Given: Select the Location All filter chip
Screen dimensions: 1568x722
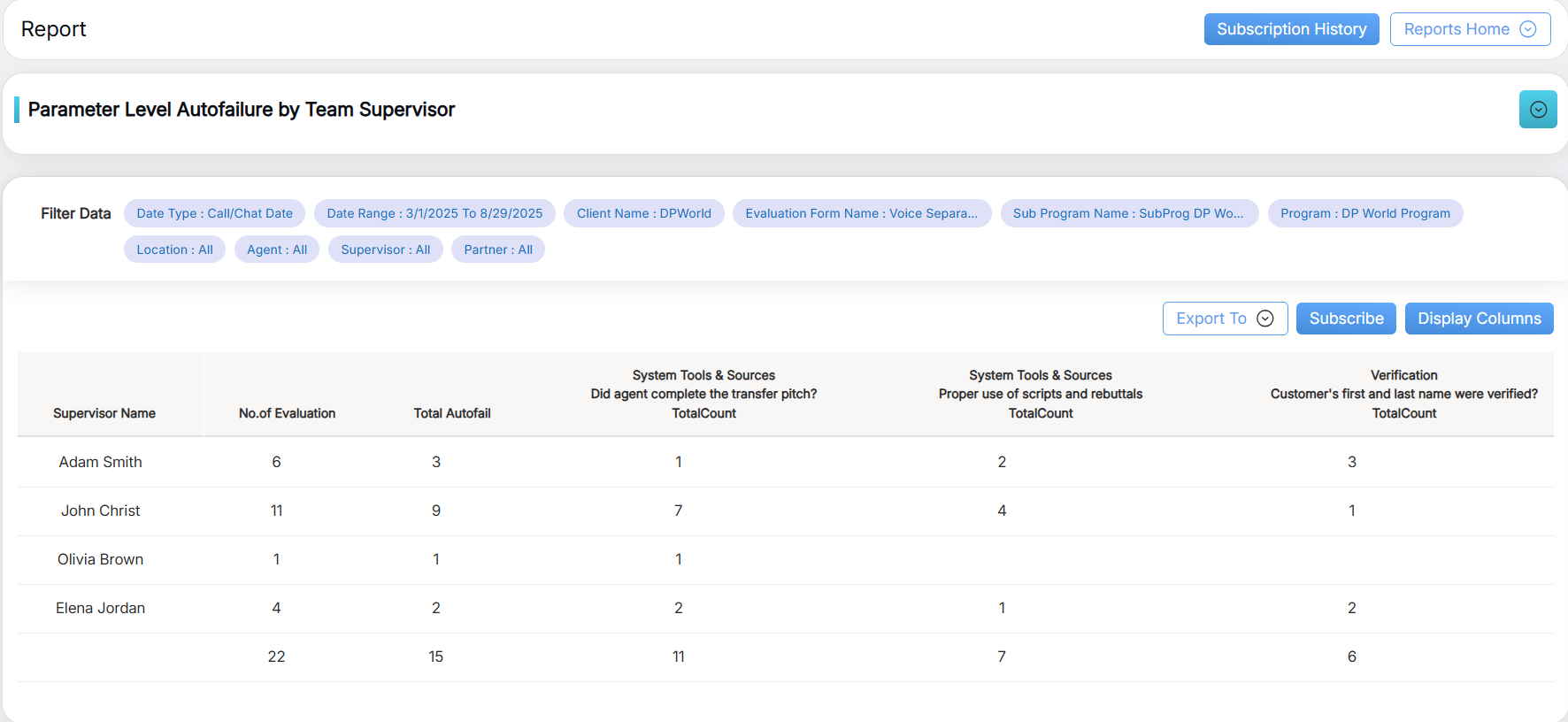Looking at the screenshot, I should 174,250.
